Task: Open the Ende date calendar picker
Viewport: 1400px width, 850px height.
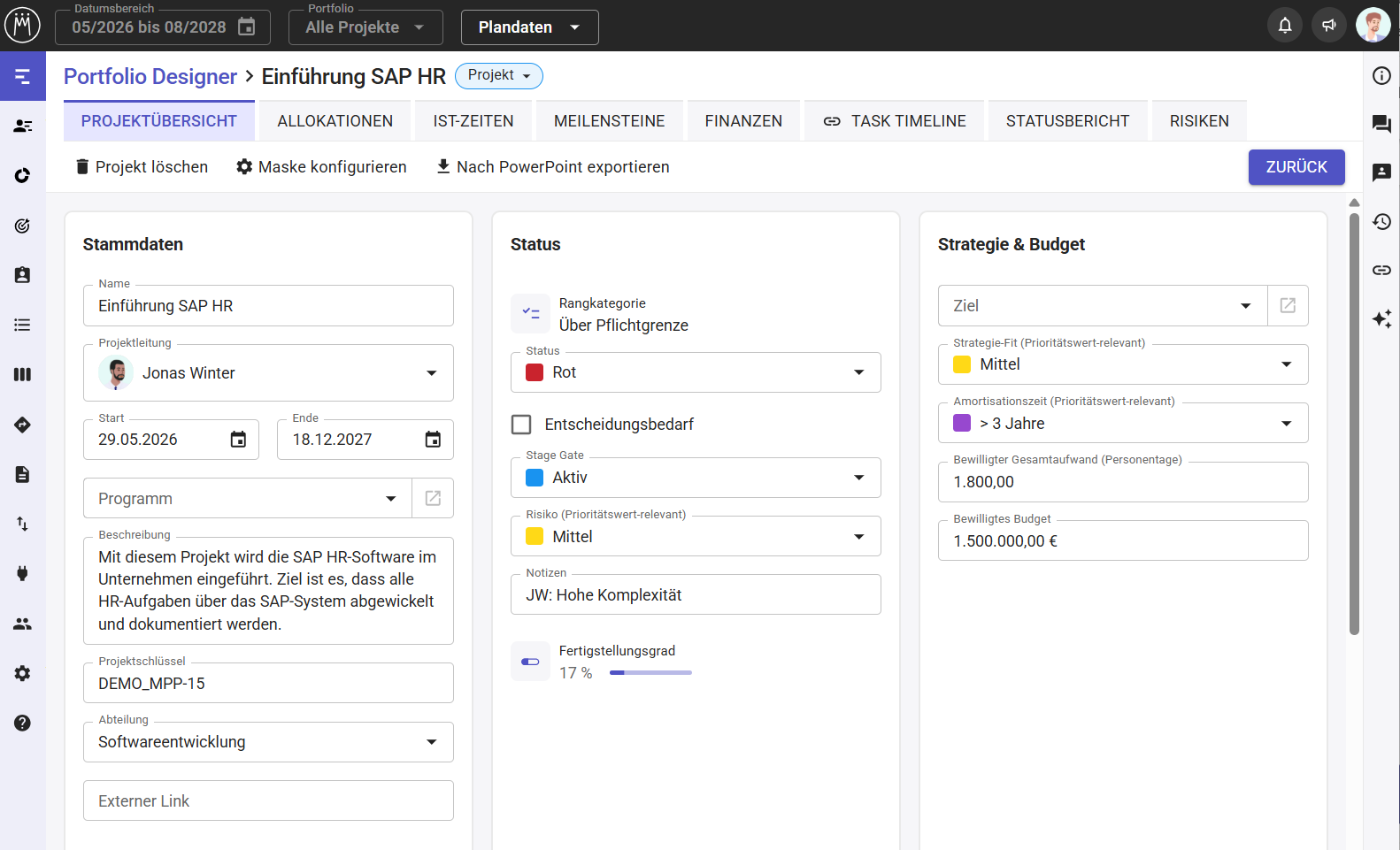Action: (433, 440)
